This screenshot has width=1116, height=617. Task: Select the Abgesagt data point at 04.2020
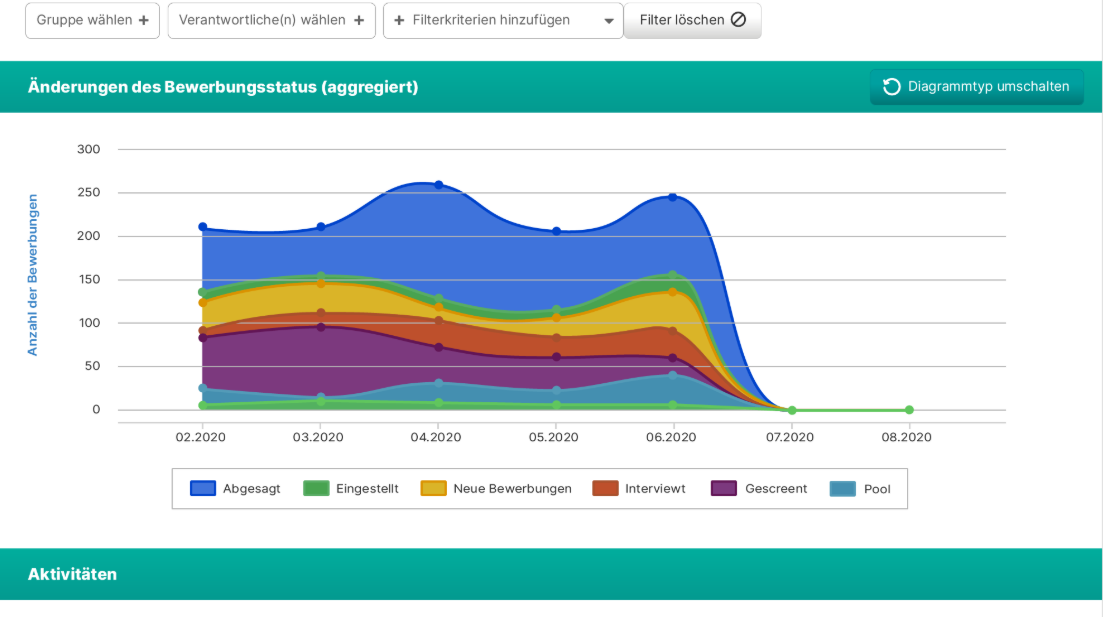(x=438, y=185)
